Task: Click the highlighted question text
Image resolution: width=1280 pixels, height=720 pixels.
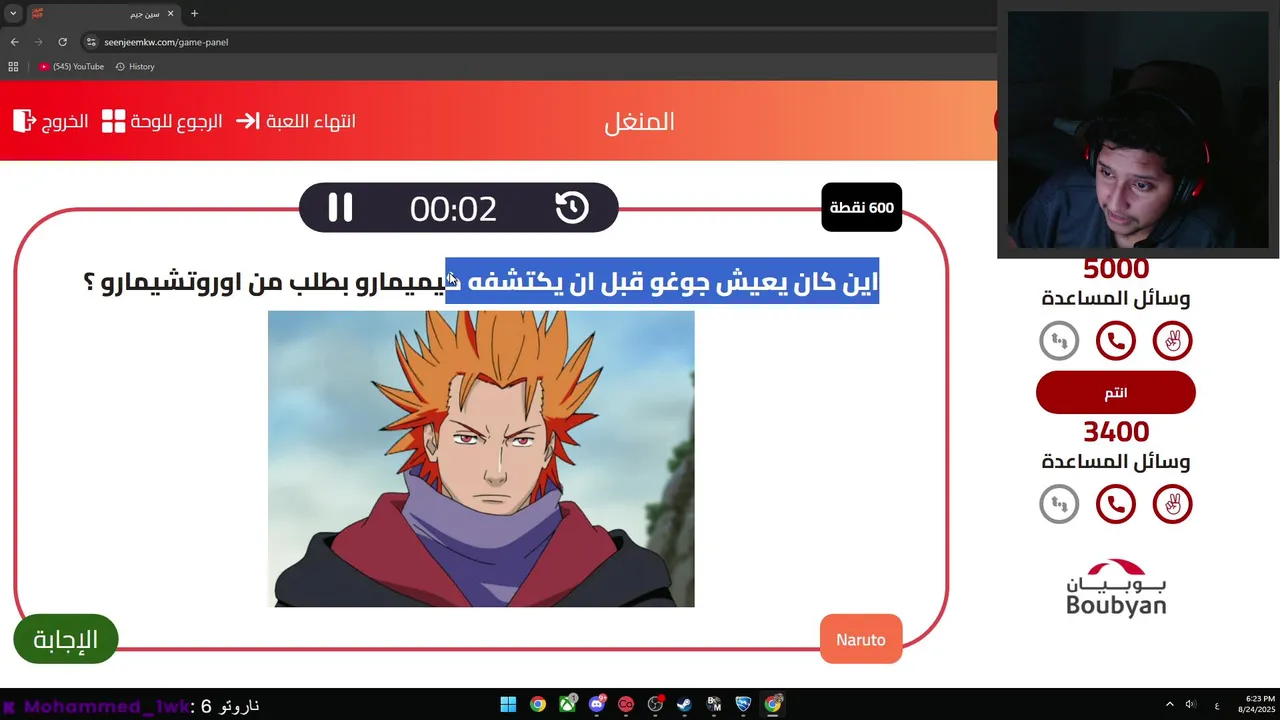Action: (x=662, y=281)
